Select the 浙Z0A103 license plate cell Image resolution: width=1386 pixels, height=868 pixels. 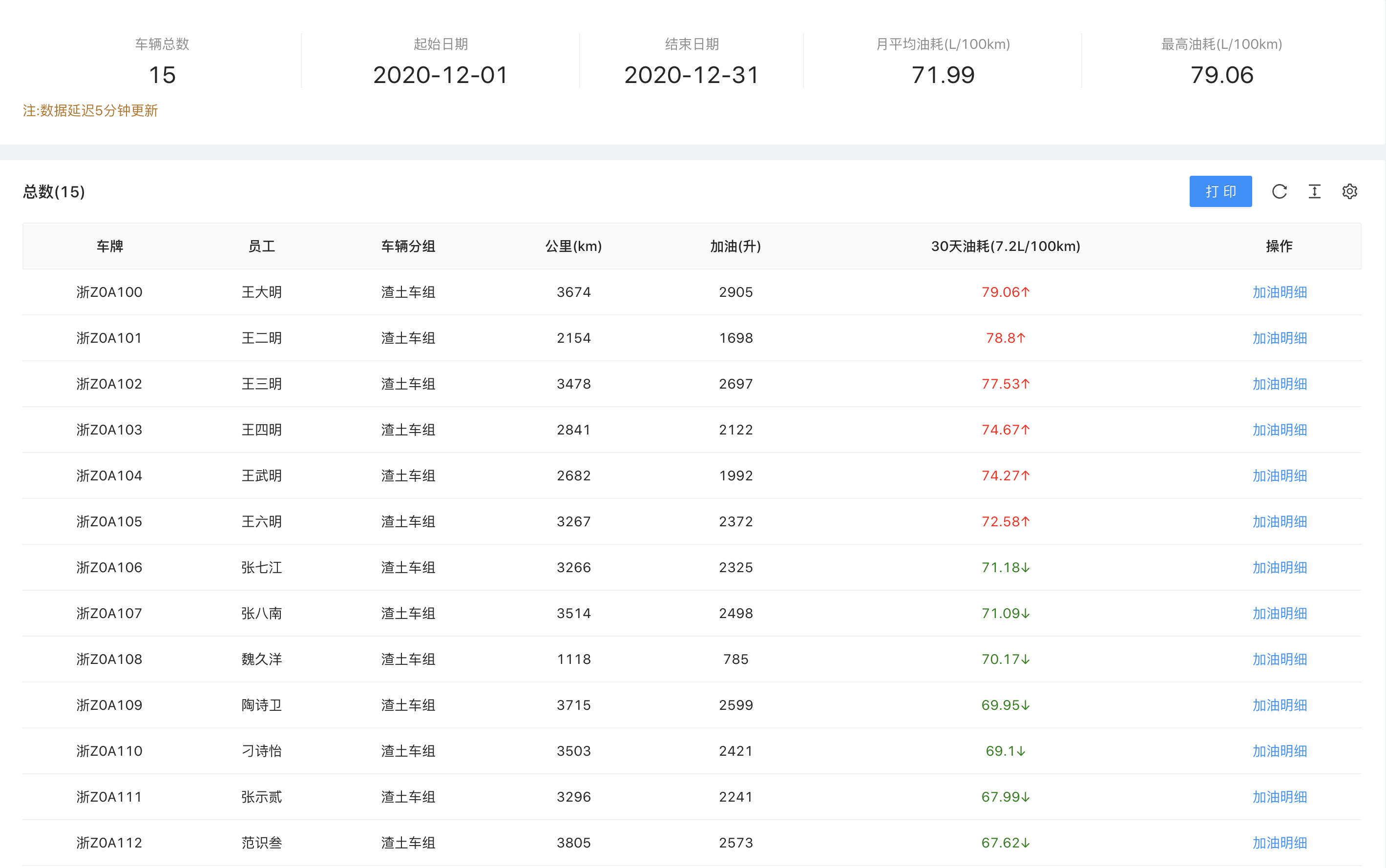pyautogui.click(x=109, y=430)
